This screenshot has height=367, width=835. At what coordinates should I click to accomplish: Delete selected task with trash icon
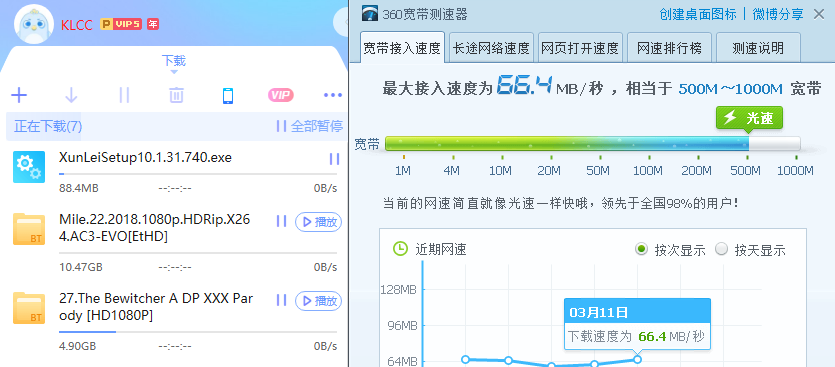pyautogui.click(x=176, y=96)
